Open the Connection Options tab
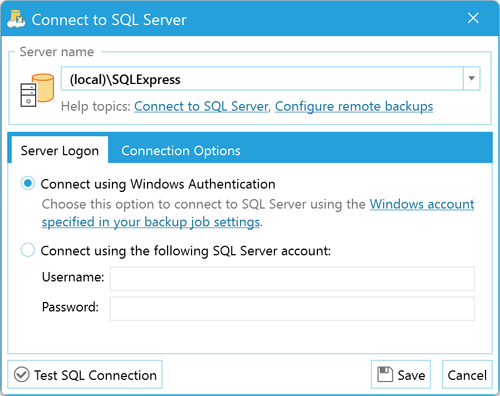The width and height of the screenshot is (500, 396). pos(181,150)
